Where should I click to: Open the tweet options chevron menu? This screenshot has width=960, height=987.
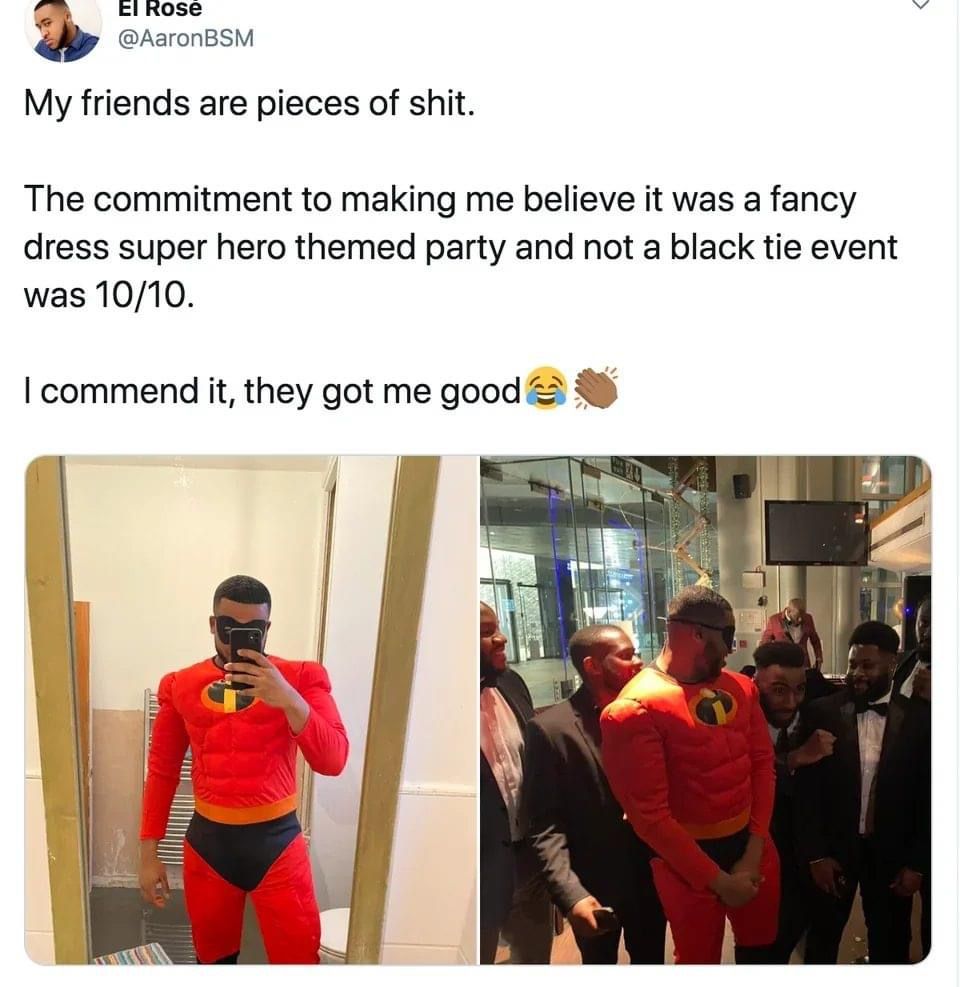pyautogui.click(x=920, y=4)
